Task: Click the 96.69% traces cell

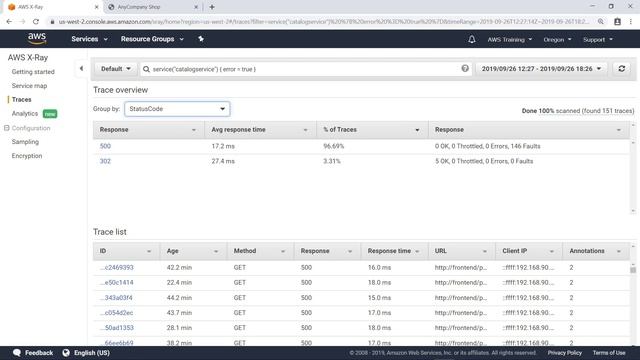Action: click(333, 146)
